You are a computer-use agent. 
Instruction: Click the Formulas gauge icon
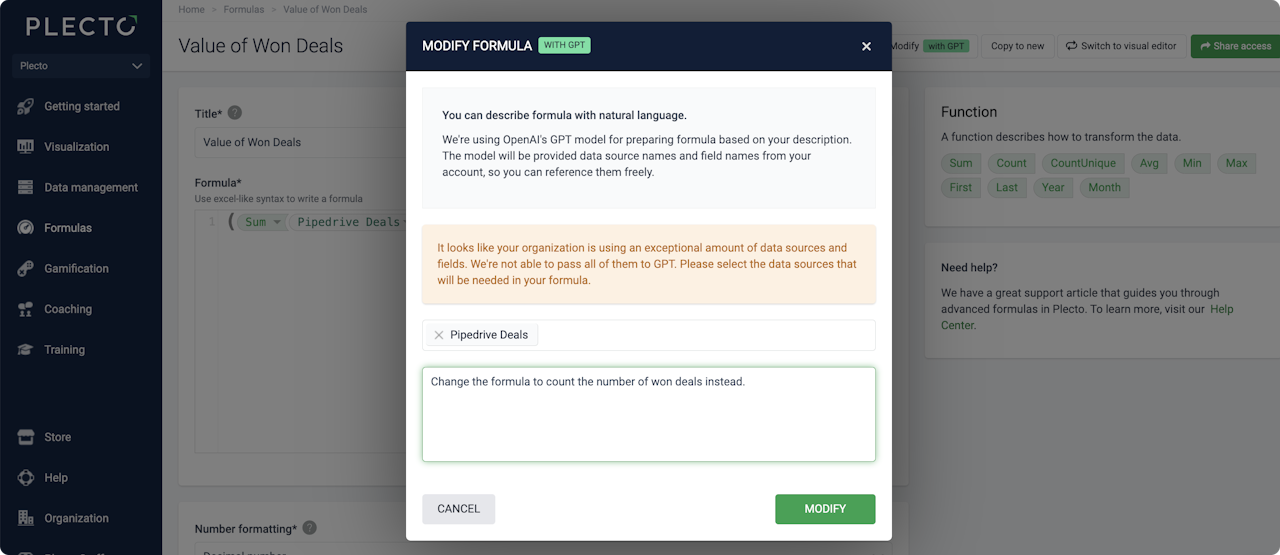point(26,228)
